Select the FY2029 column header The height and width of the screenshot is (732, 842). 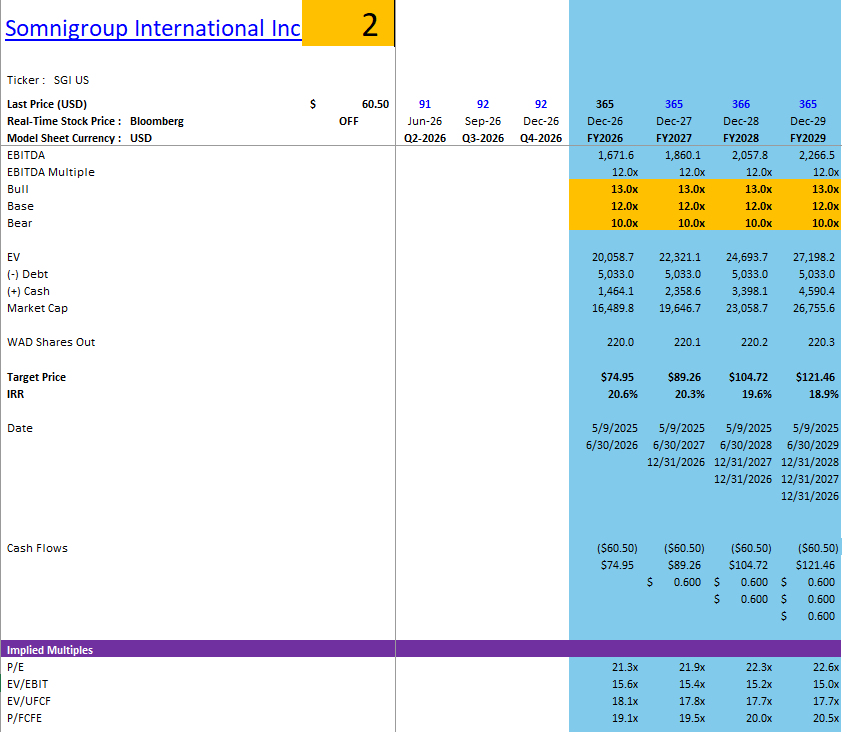(808, 138)
